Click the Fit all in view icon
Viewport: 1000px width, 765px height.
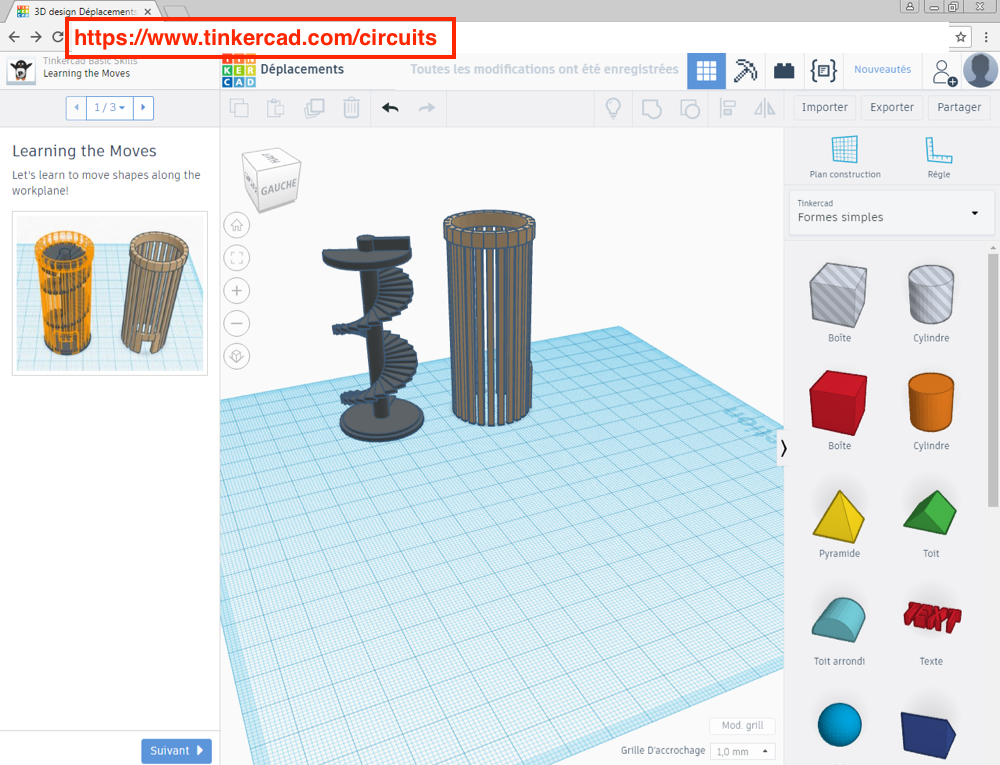coord(237,258)
